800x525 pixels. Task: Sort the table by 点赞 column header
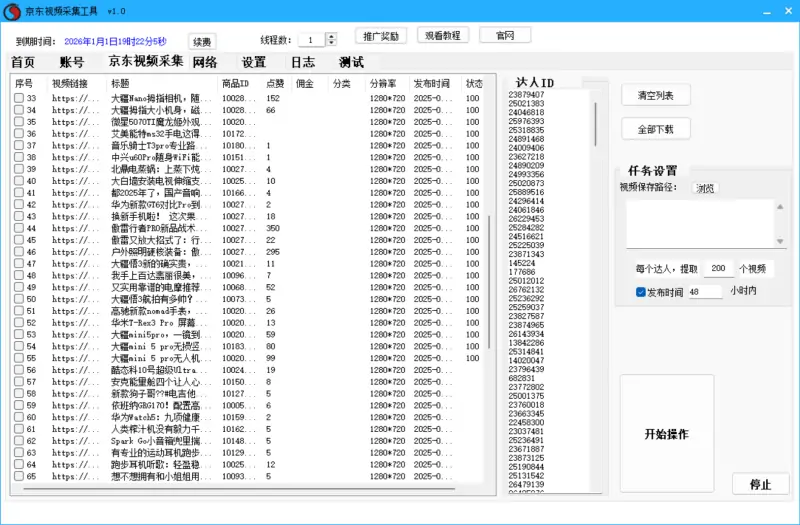click(x=275, y=83)
